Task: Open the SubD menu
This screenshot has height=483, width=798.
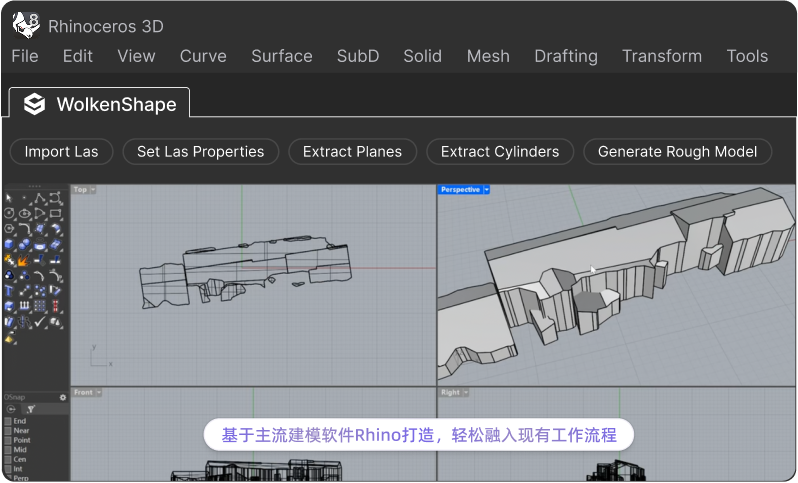Action: point(358,56)
